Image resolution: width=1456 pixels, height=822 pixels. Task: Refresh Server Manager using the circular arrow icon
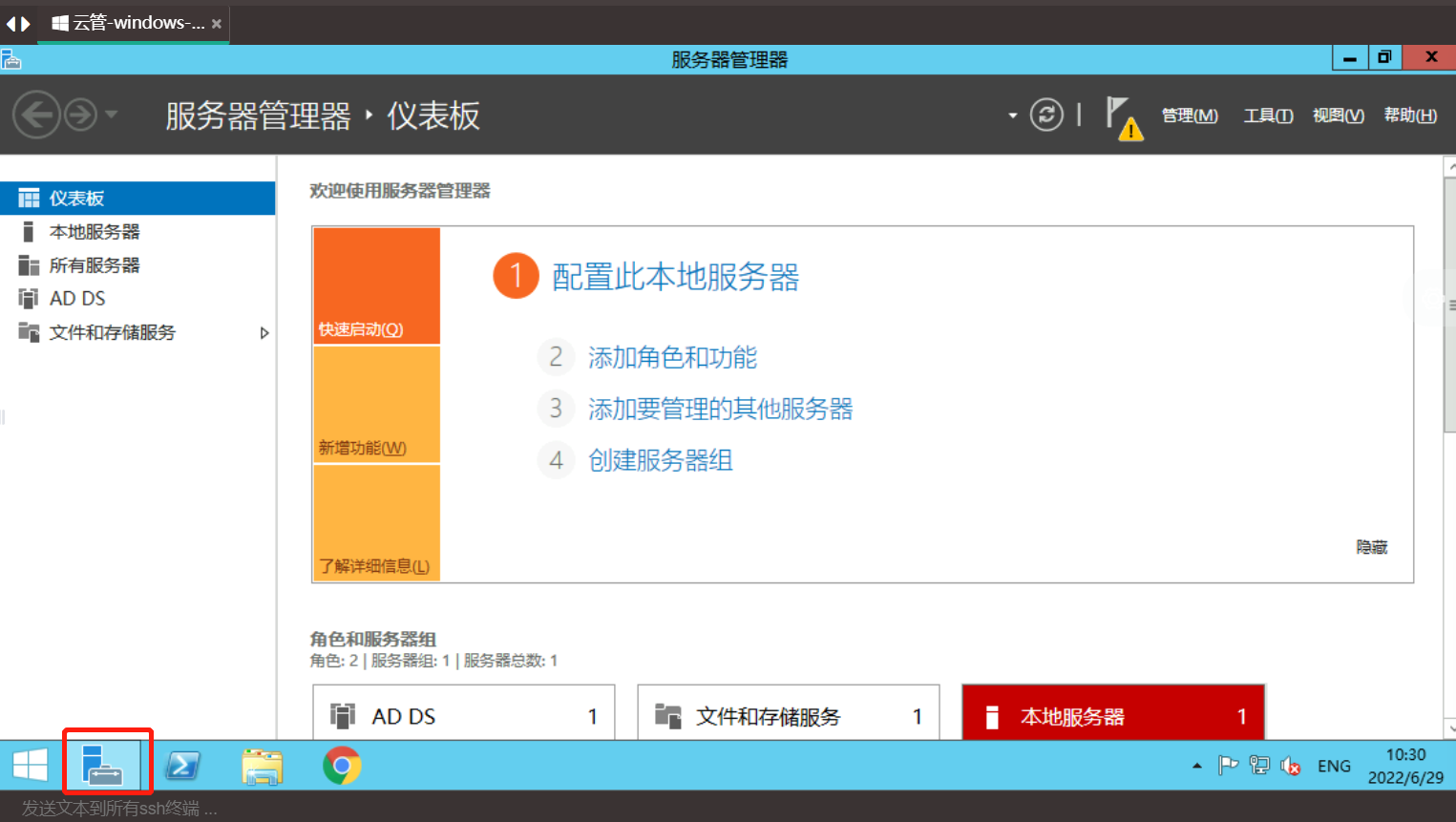(x=1046, y=115)
